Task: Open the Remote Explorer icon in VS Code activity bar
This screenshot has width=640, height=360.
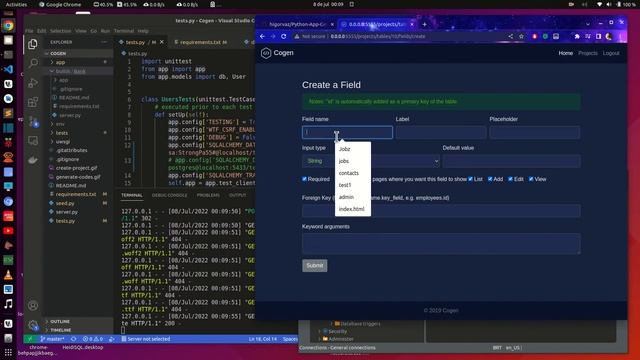Action: 33,141
